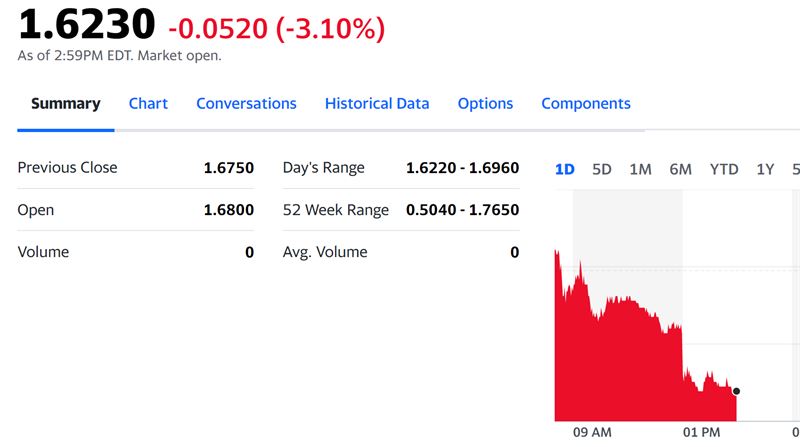800x447 pixels.
Task: Click the current price 1.6230 heading
Action: coord(87,24)
